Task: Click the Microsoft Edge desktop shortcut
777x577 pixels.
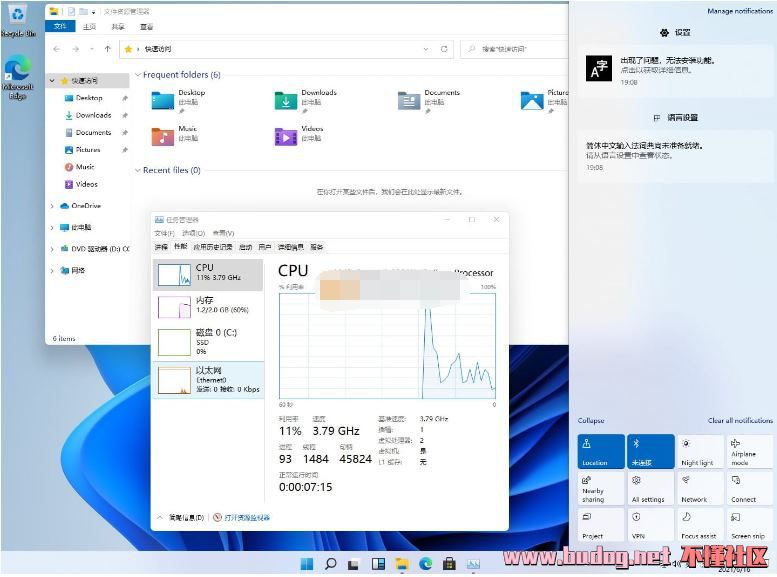Action: coord(17,73)
